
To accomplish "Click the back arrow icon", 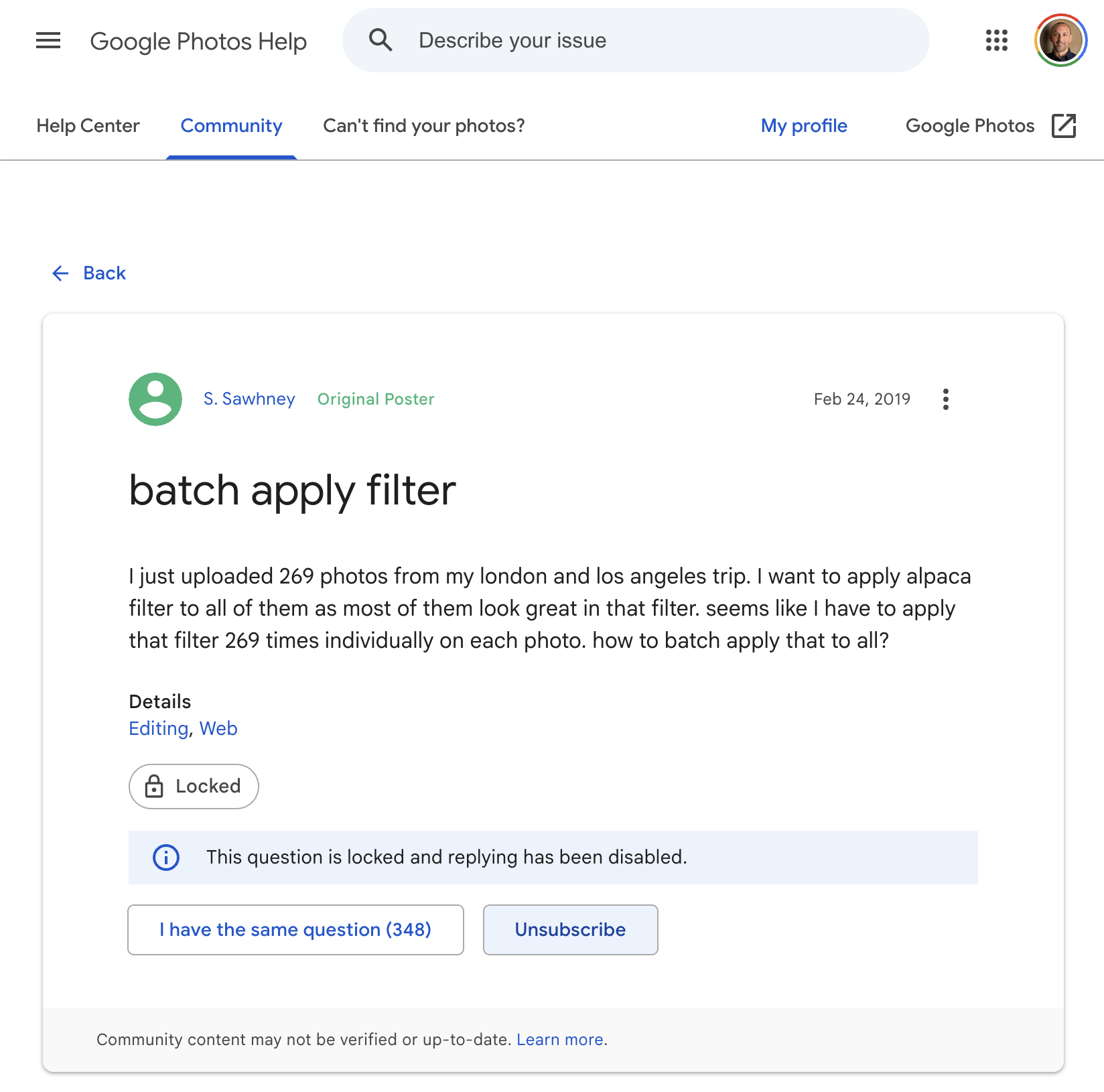I will (x=60, y=273).
